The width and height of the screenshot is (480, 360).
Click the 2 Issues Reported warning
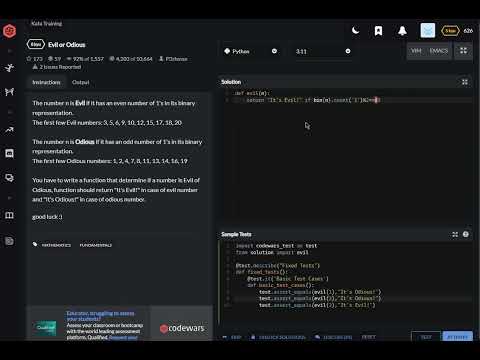tap(57, 67)
